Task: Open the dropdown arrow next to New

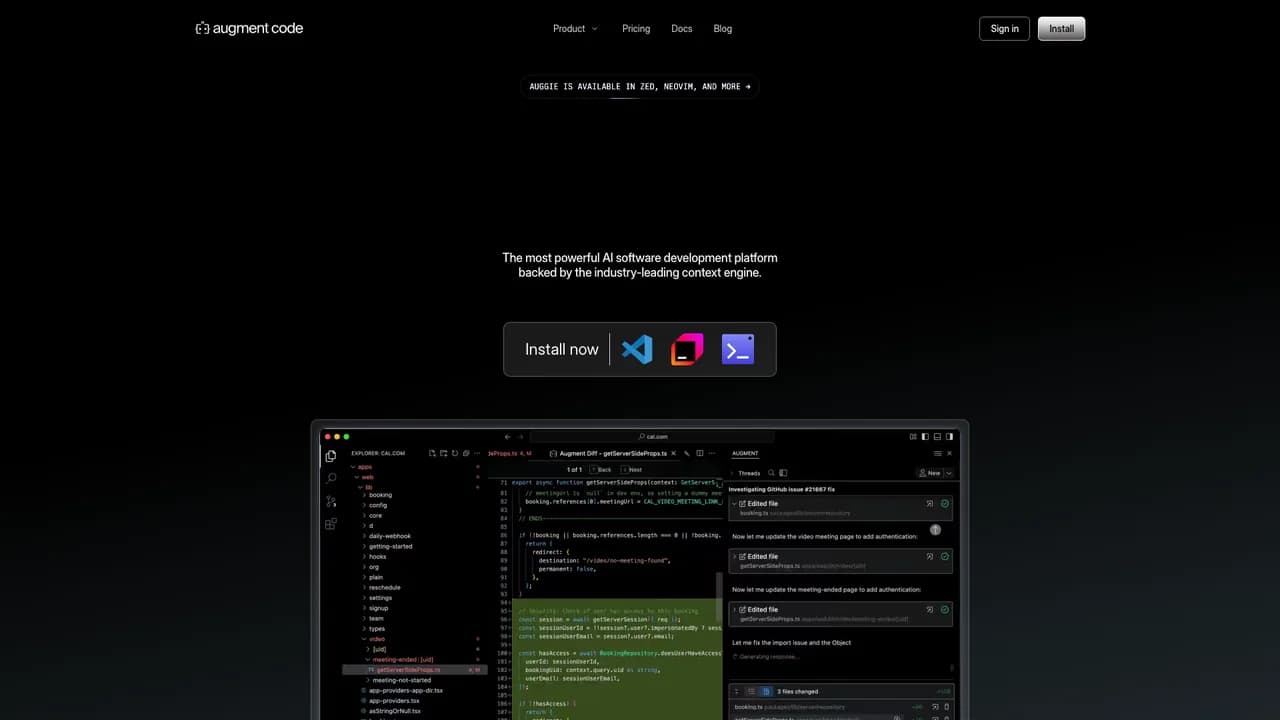Action: coord(949,473)
